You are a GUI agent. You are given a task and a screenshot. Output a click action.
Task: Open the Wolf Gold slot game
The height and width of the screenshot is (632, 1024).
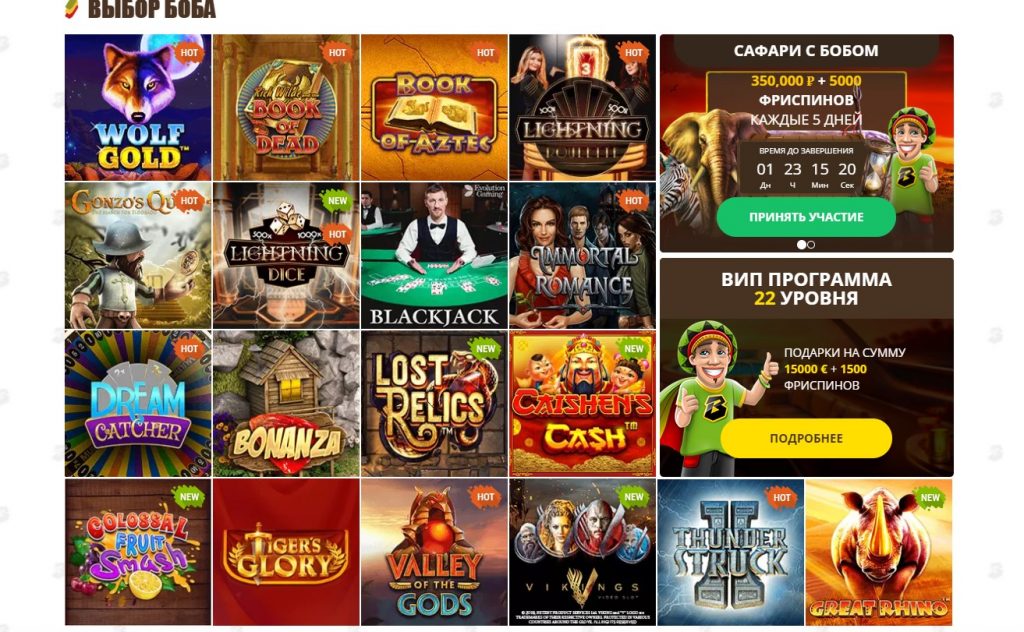138,108
